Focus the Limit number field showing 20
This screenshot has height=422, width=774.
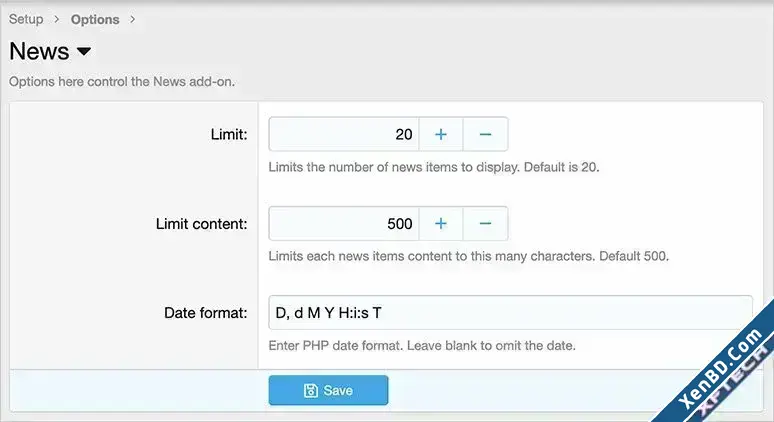[x=344, y=134]
